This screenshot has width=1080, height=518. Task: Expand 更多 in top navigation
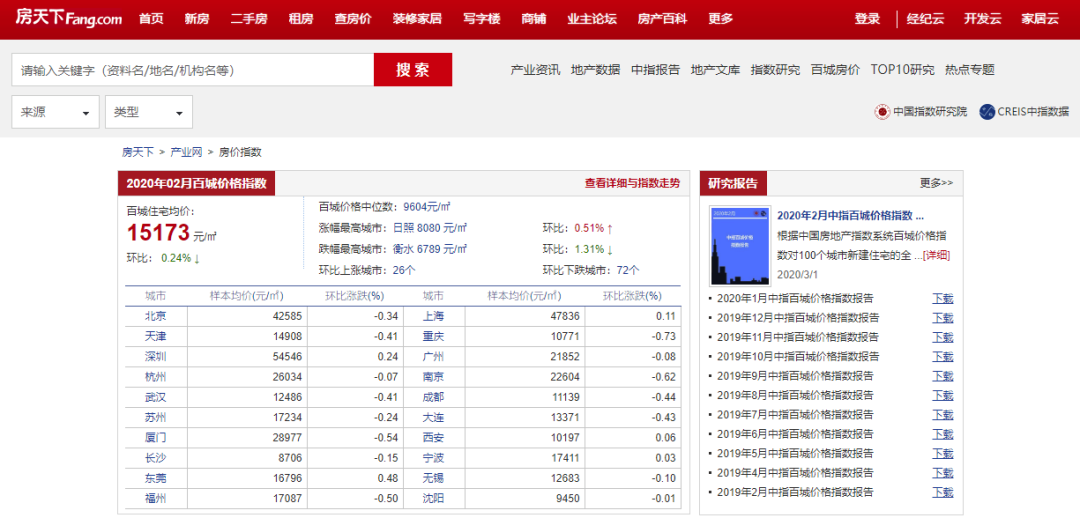(720, 19)
